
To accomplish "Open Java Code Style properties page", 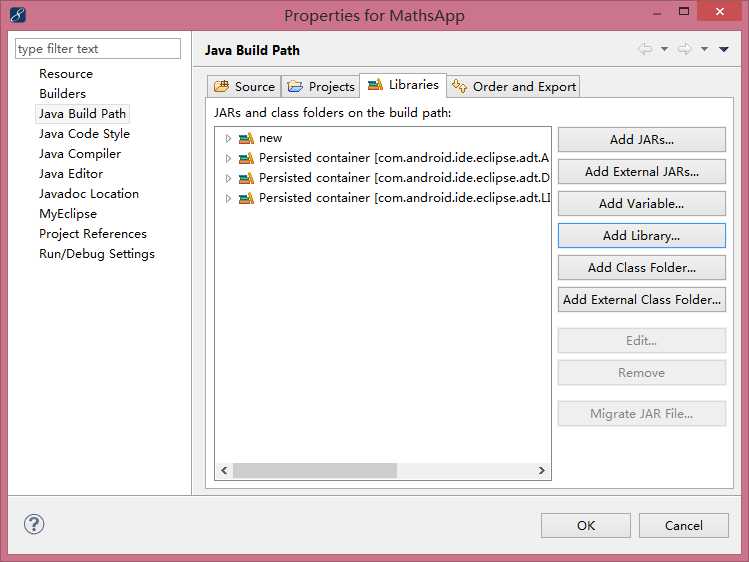I will tap(84, 134).
